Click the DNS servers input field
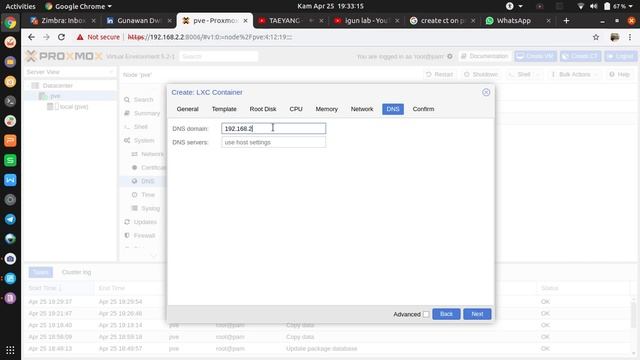This screenshot has width=640, height=360. [273, 142]
